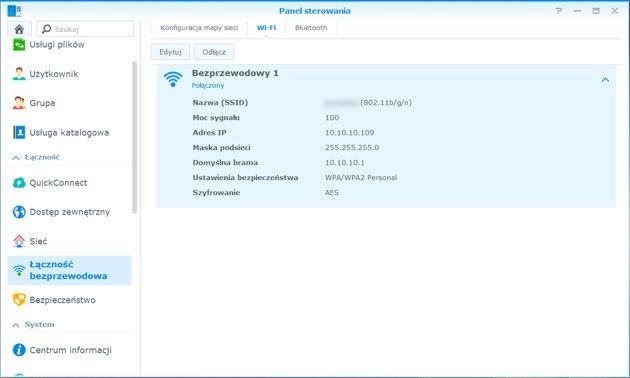This screenshot has width=630, height=378.
Task: Open the Bezpieczeństwo shield icon
Action: pyautogui.click(x=19, y=300)
